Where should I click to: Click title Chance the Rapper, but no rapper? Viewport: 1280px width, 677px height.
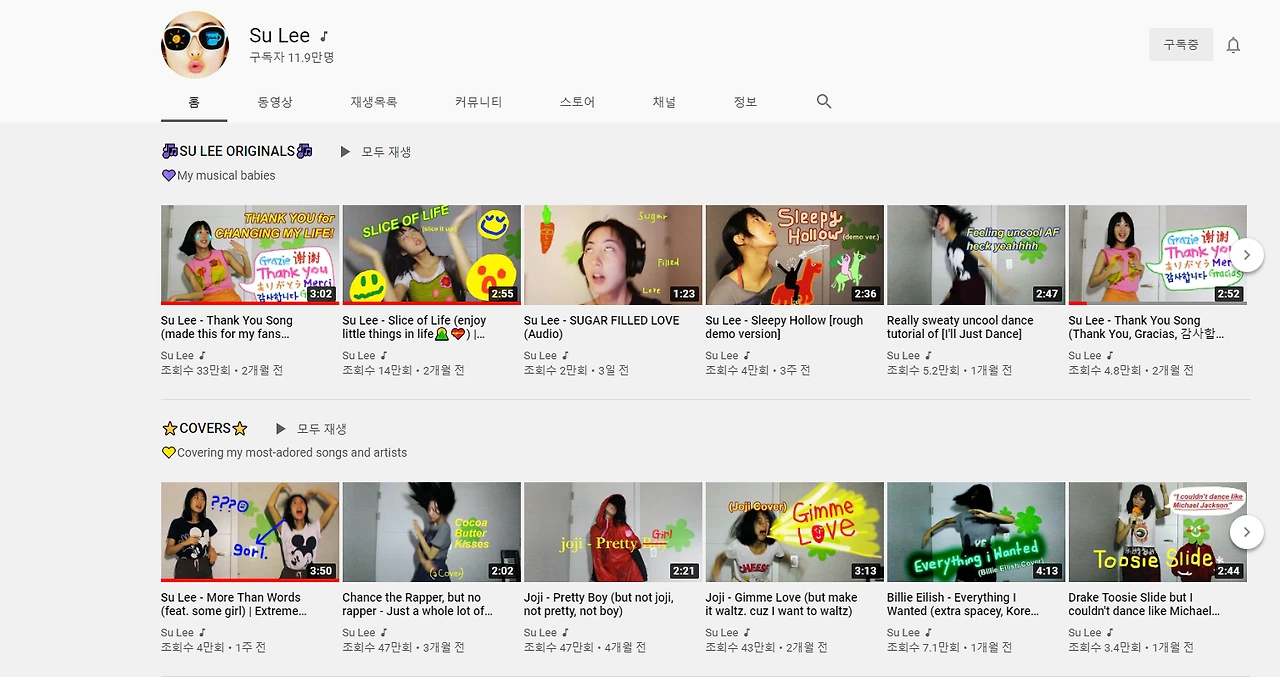(418, 604)
